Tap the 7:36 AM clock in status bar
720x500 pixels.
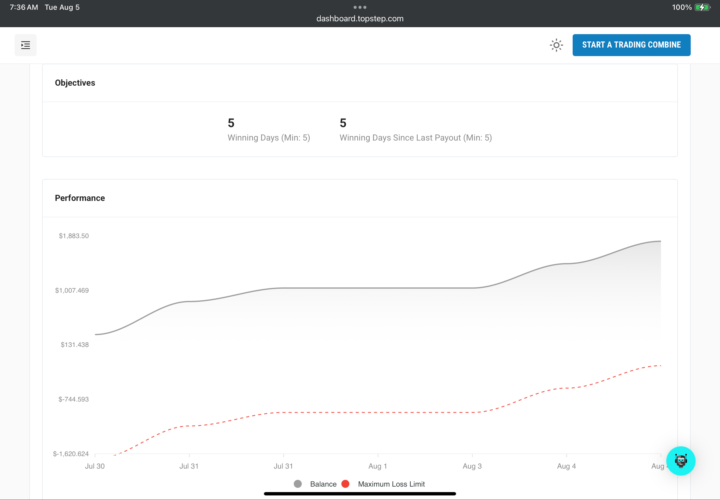pyautogui.click(x=24, y=7)
